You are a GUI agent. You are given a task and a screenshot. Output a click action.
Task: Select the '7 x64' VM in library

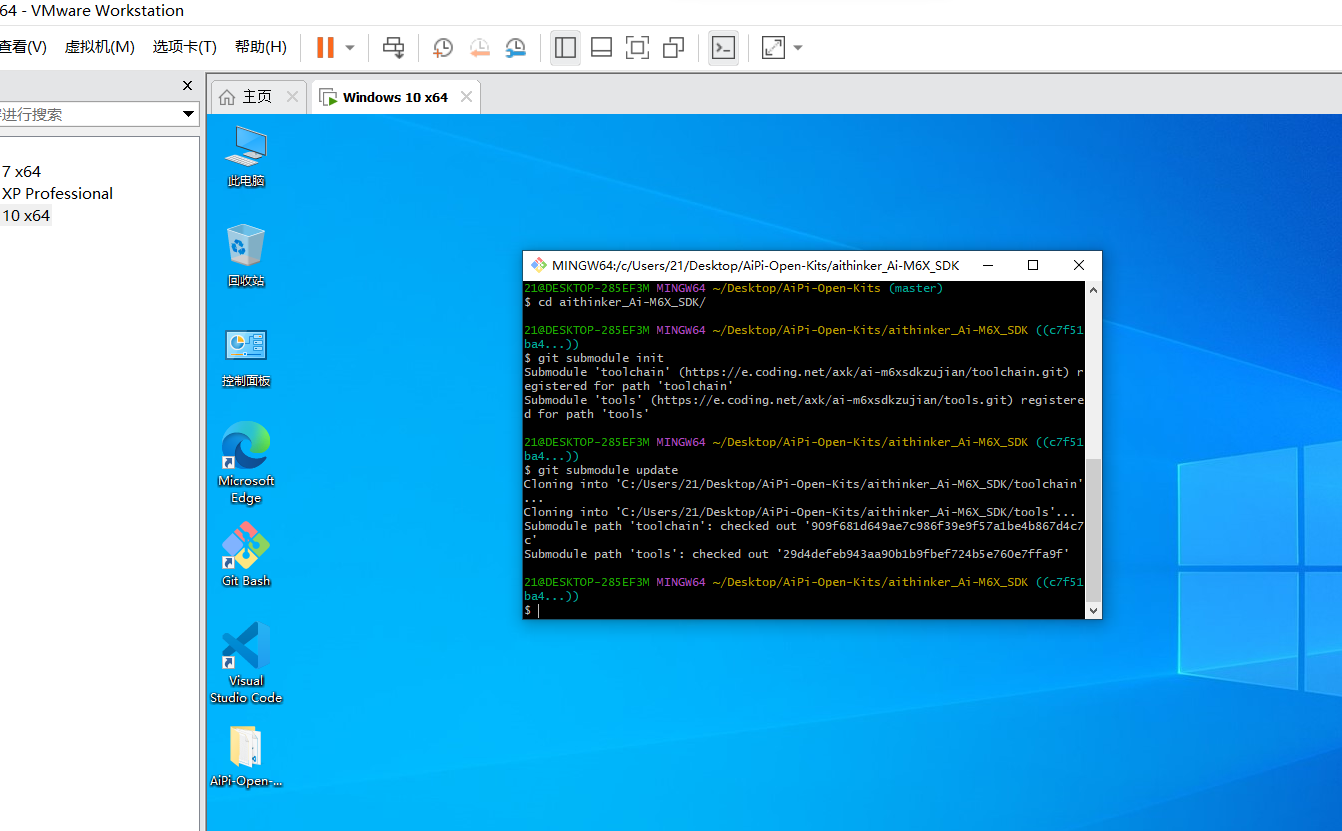[x=21, y=171]
